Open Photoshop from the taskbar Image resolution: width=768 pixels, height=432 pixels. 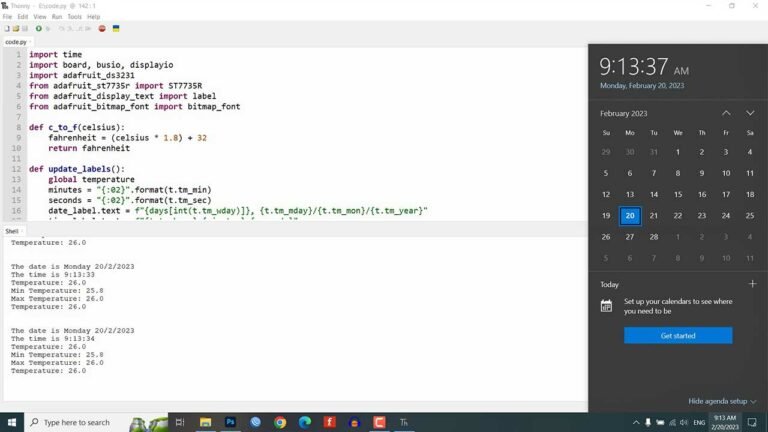tap(231, 422)
